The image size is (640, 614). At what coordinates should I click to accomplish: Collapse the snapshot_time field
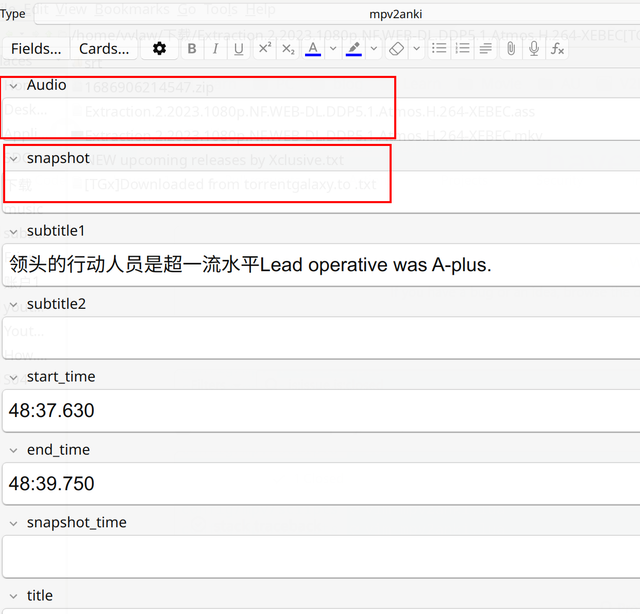[13, 523]
